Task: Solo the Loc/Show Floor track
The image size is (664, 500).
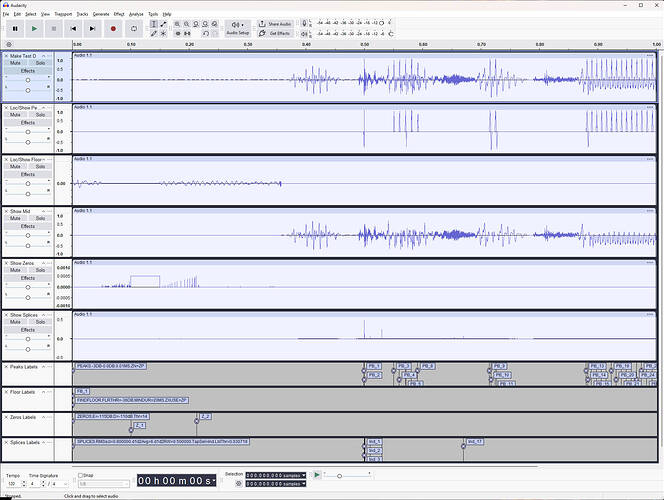Action: click(40, 166)
